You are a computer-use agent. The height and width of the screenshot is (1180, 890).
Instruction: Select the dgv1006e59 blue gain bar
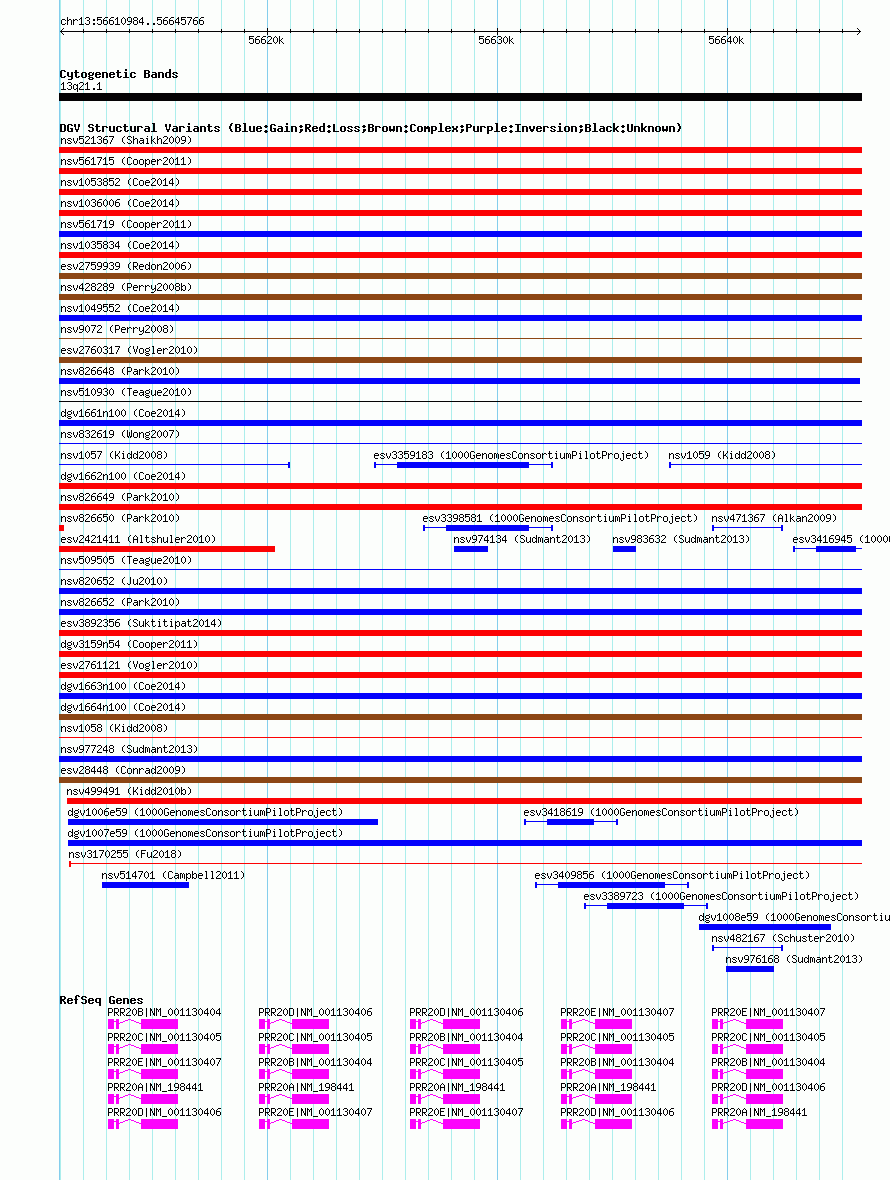(223, 823)
